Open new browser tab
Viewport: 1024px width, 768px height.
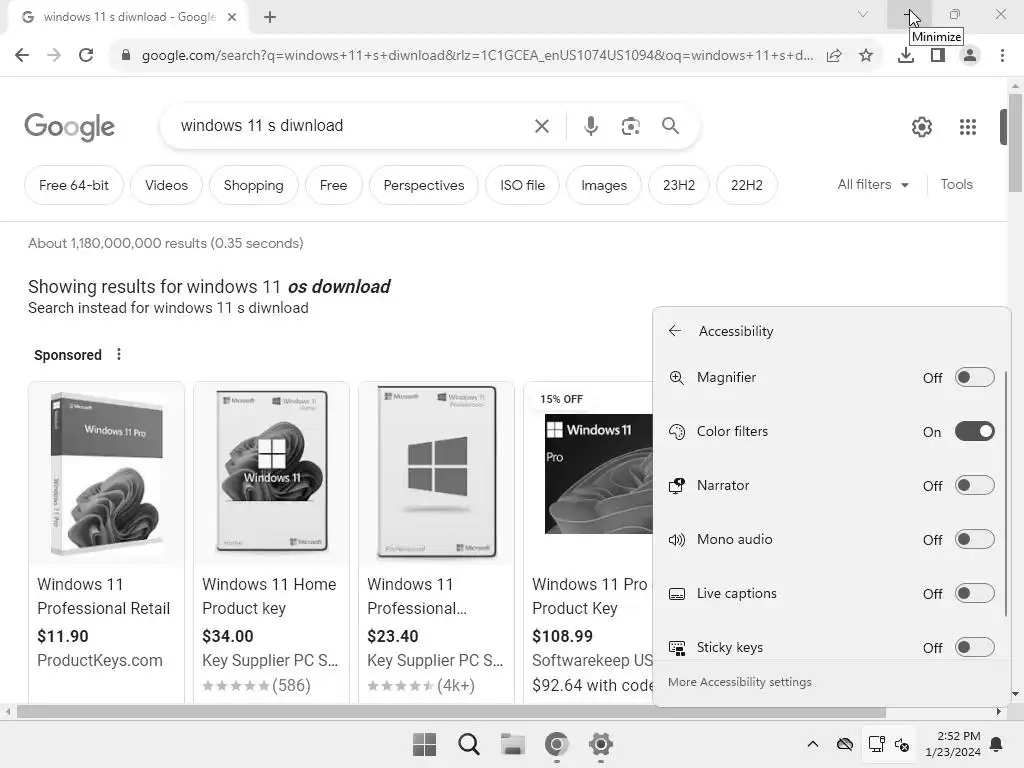point(270,17)
